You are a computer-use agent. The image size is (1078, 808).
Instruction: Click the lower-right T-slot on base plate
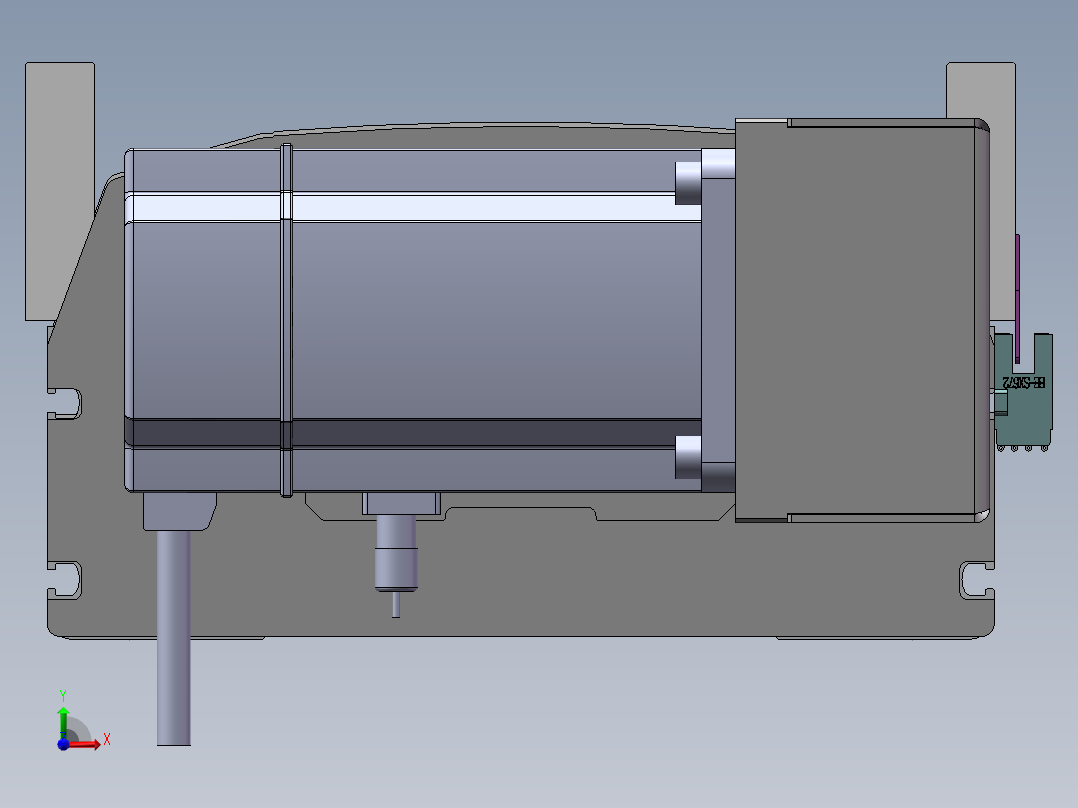(977, 580)
